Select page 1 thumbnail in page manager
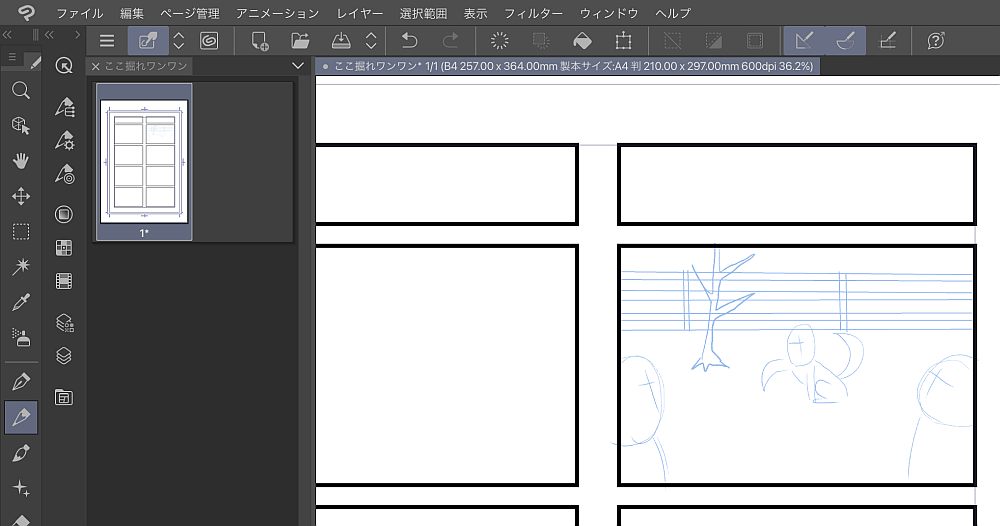 pyautogui.click(x=144, y=160)
